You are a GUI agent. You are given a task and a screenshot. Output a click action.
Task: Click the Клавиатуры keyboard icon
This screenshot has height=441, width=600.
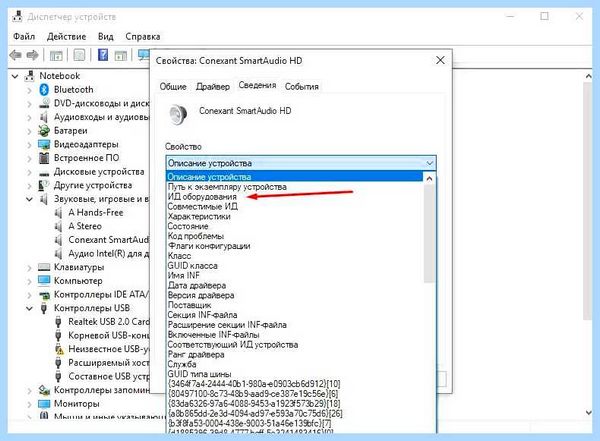(x=44, y=267)
